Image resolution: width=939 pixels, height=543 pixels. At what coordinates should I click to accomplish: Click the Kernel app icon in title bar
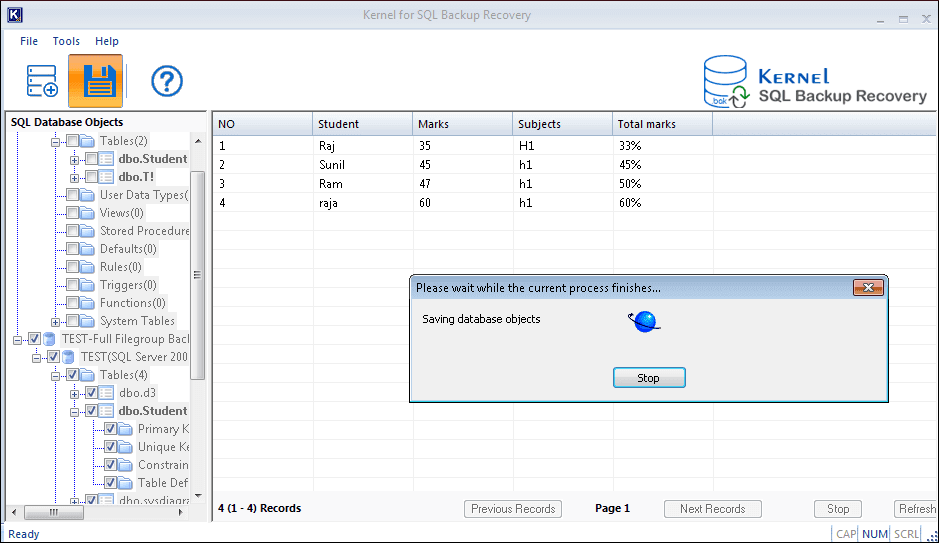pyautogui.click(x=15, y=14)
